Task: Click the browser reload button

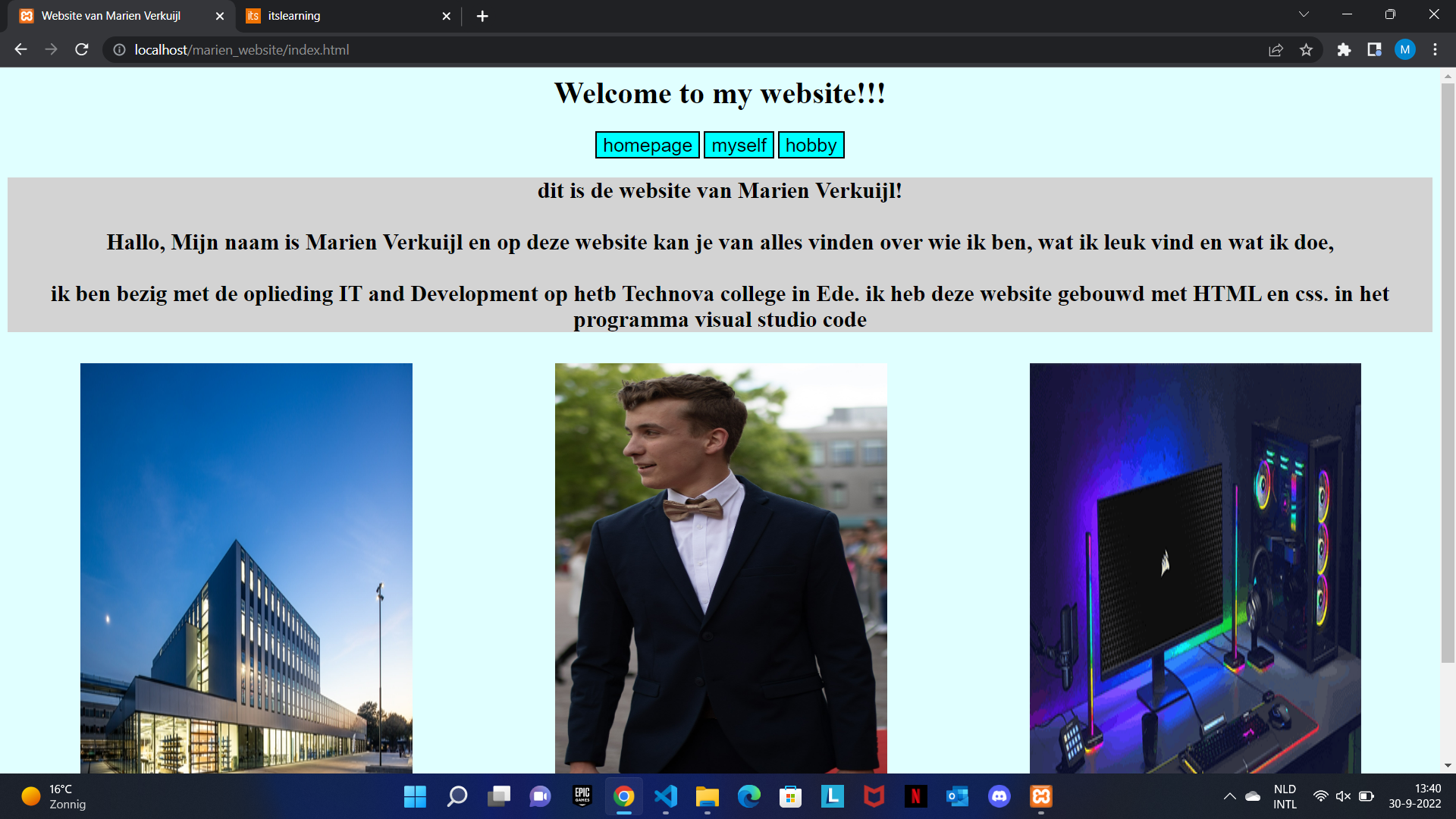Action: coord(82,49)
